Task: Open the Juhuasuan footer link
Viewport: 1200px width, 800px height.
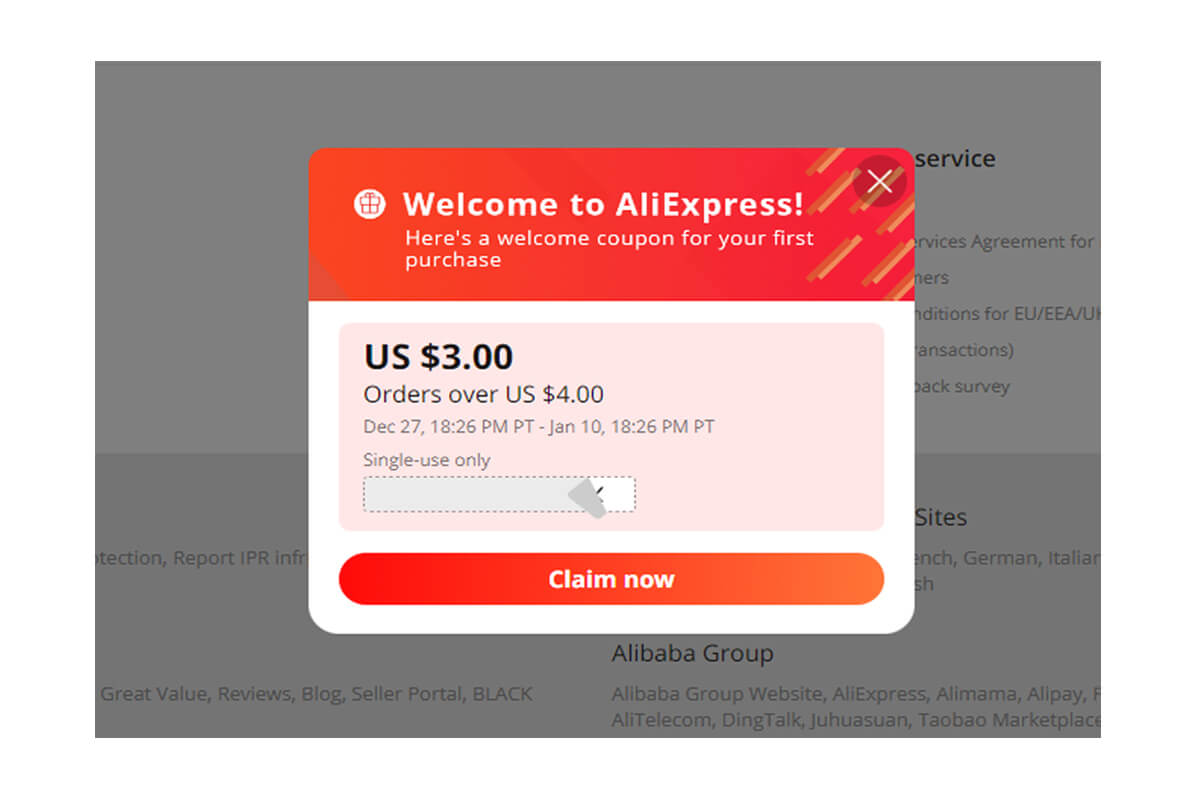Action: click(x=859, y=720)
